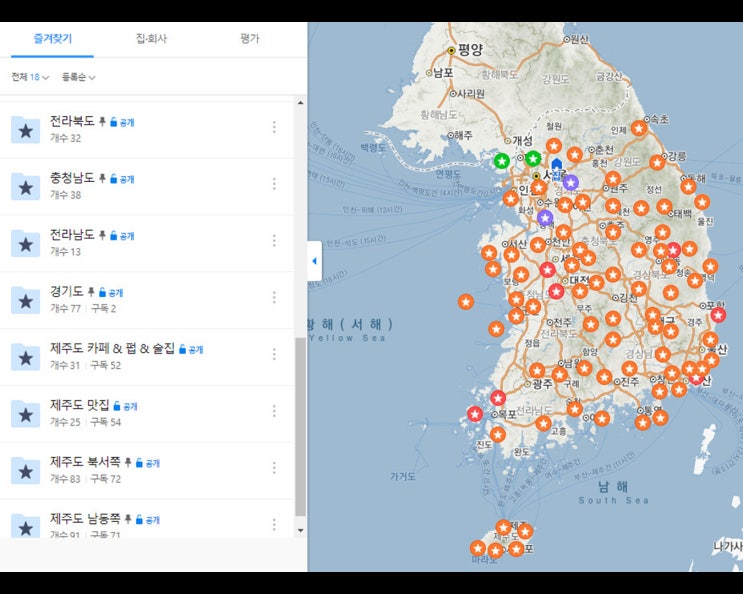This screenshot has height=594, width=743.
Task: Open more options for 경기도 list
Action: [274, 297]
